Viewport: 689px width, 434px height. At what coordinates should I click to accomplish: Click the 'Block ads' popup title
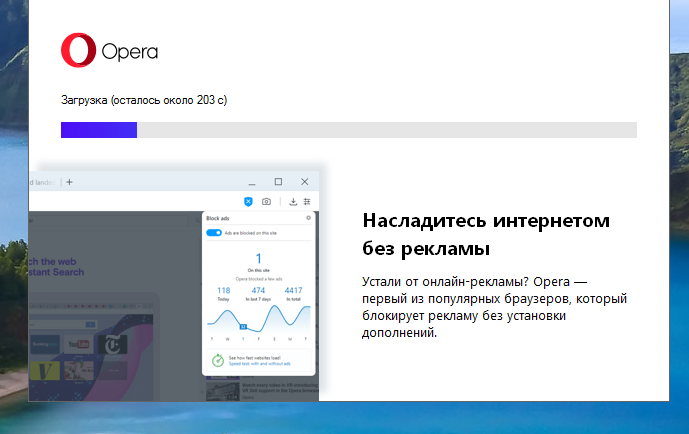click(218, 218)
